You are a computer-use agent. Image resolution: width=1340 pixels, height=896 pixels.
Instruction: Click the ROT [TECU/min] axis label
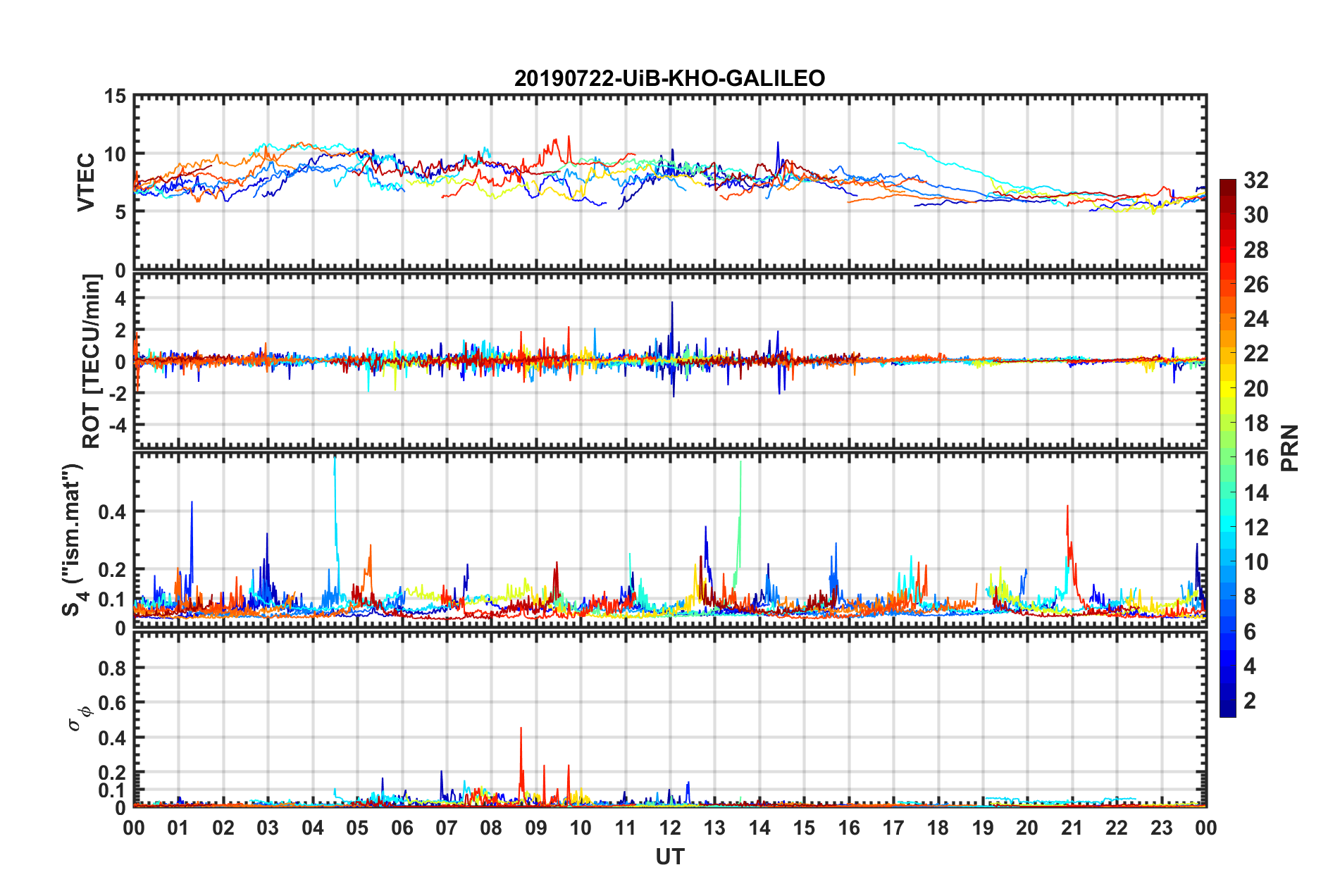[92, 361]
